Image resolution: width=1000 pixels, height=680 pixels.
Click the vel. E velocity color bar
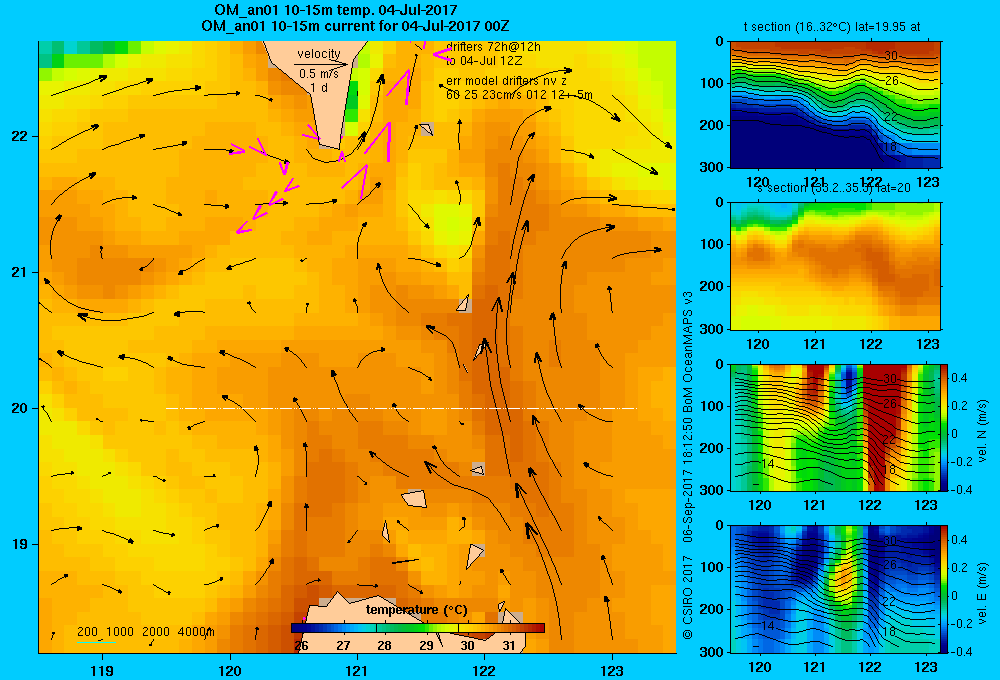pyautogui.click(x=945, y=589)
